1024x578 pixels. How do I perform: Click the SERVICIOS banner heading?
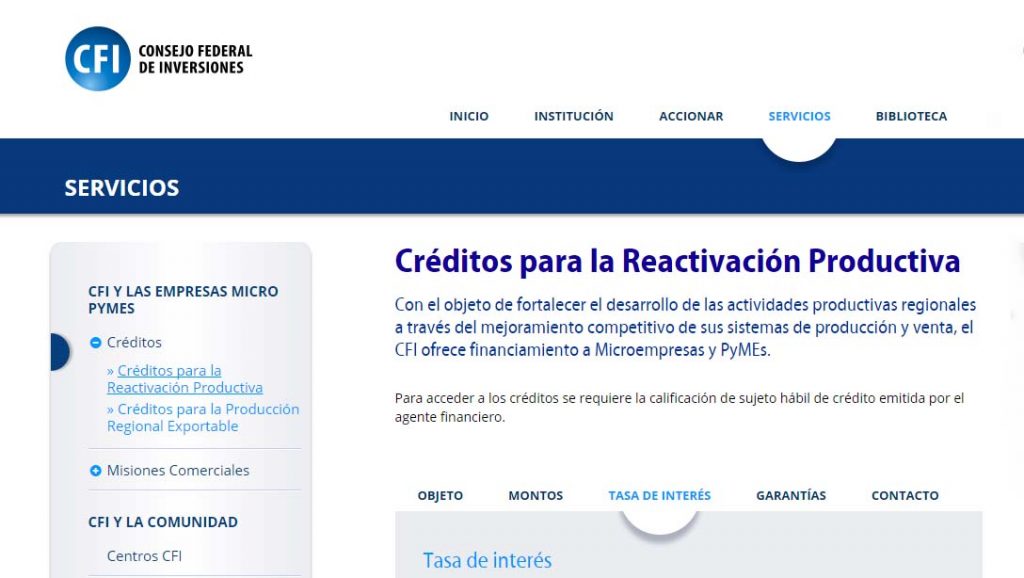pyautogui.click(x=121, y=188)
